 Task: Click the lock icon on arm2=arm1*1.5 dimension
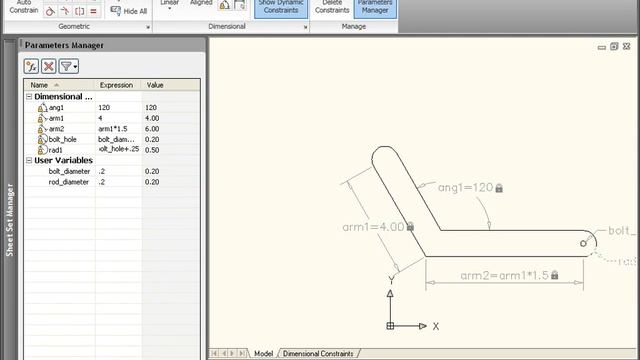[554, 275]
